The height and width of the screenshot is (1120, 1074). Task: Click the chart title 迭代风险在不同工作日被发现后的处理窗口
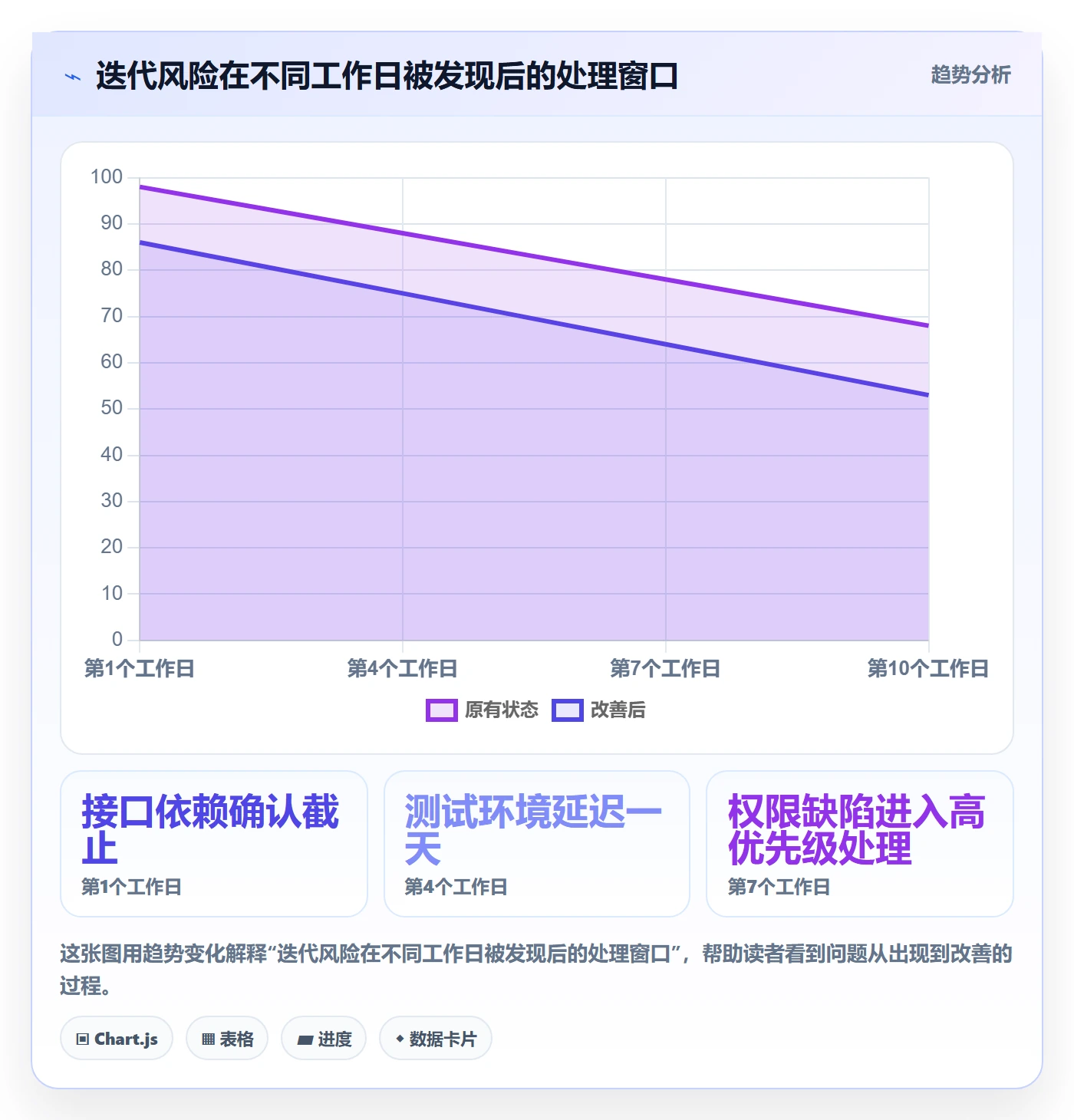(387, 77)
